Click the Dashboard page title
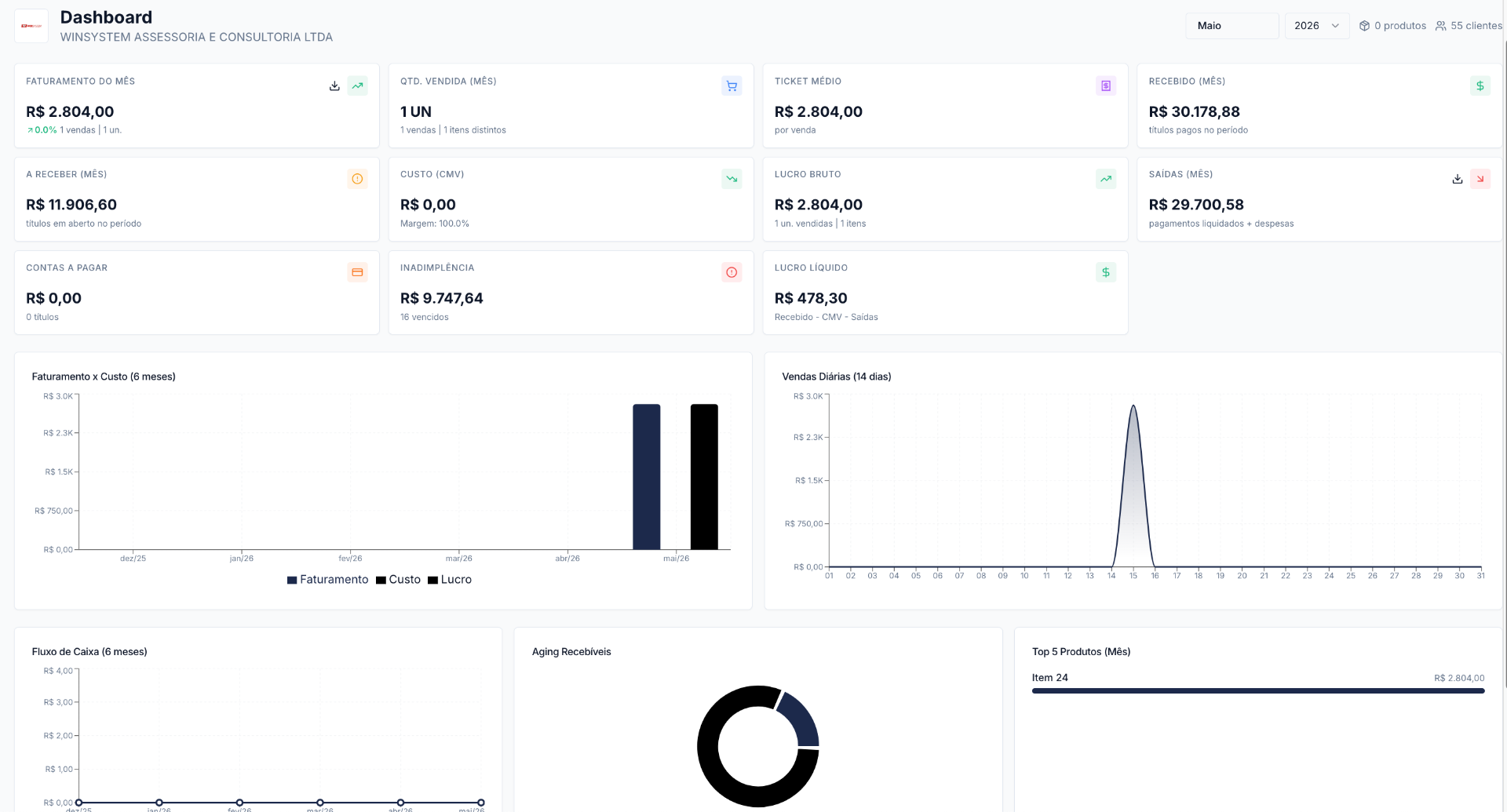Image resolution: width=1507 pixels, height=812 pixels. [106, 17]
